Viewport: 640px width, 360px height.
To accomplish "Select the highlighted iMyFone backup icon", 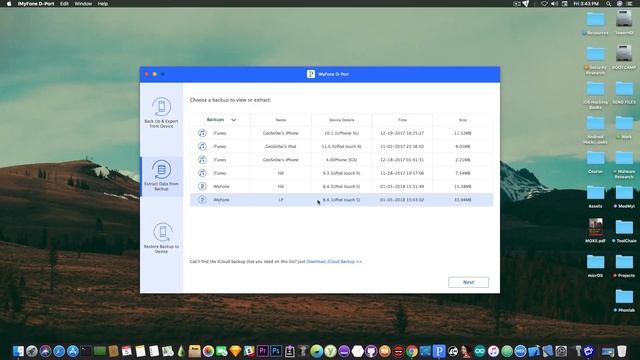I will coord(202,200).
